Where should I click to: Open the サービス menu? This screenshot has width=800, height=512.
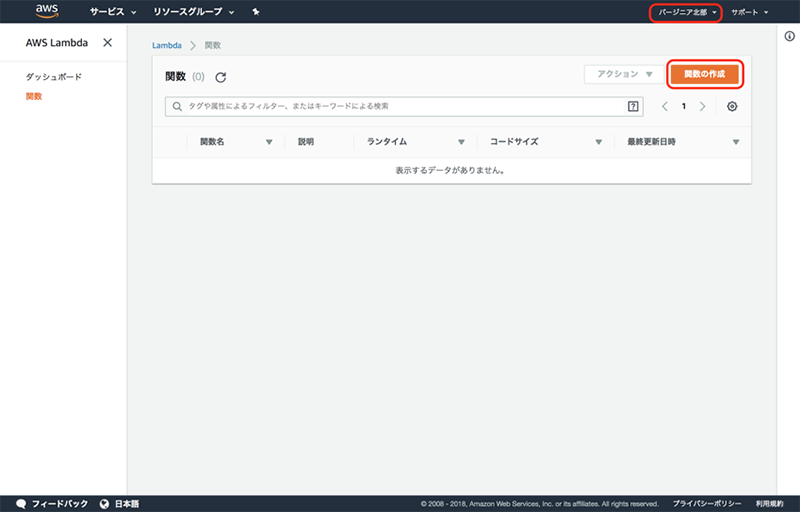coord(113,12)
